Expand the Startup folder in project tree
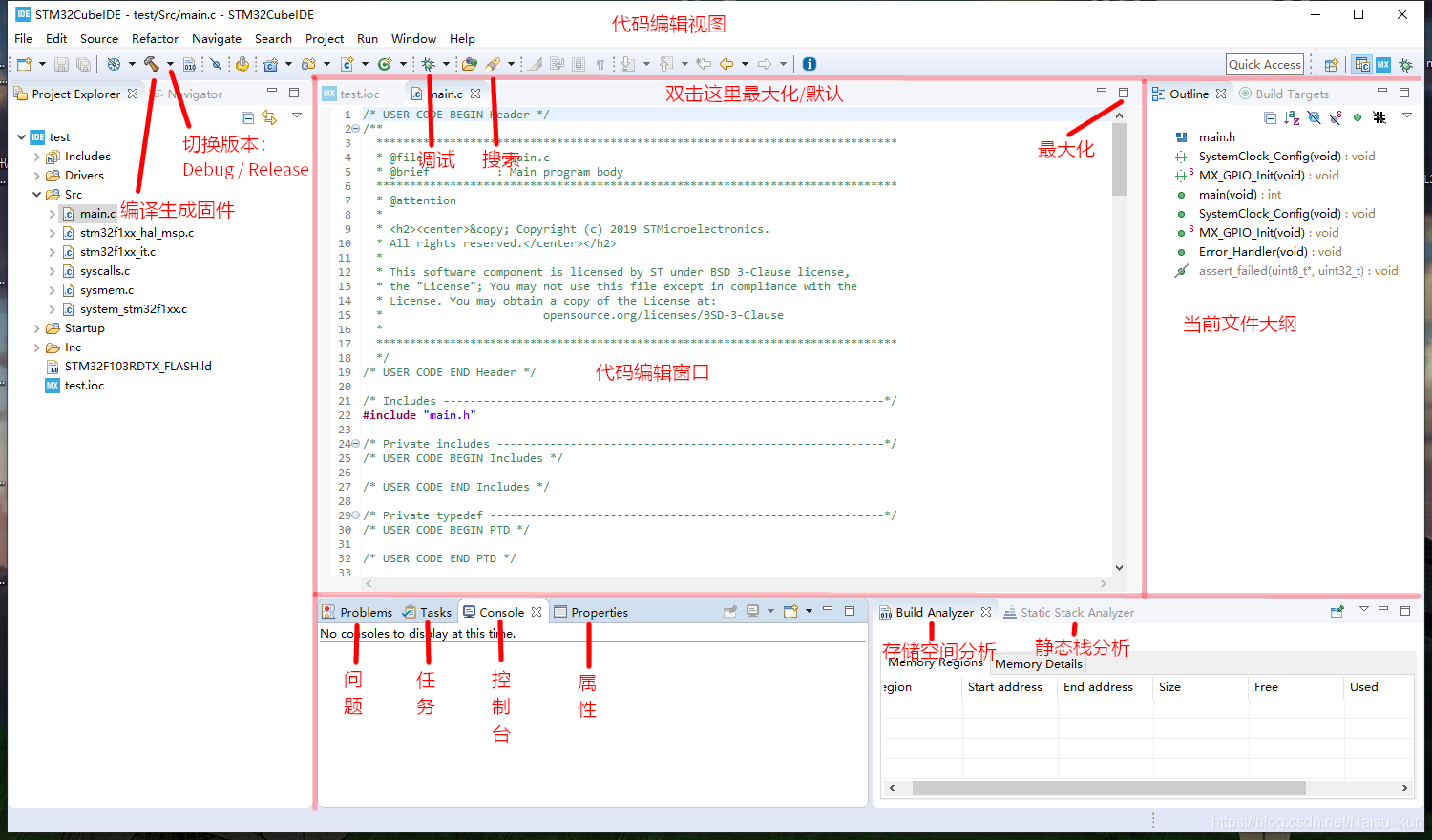The height and width of the screenshot is (840, 1432). point(37,328)
